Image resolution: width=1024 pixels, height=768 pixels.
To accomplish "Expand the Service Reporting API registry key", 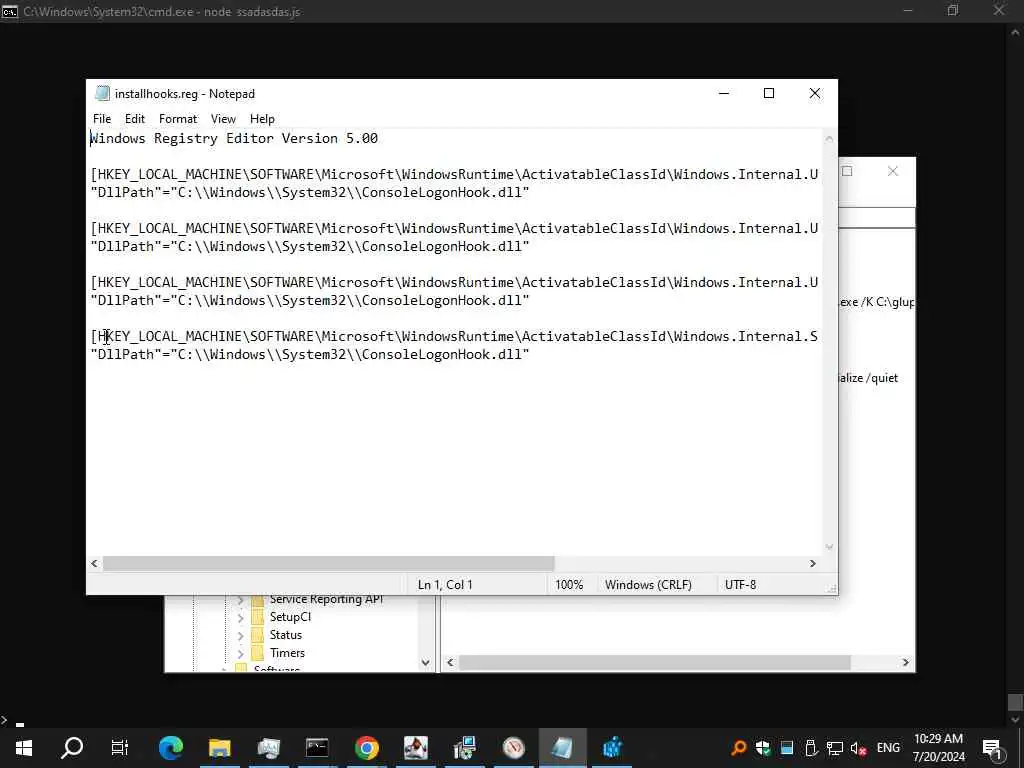I will click(x=240, y=600).
